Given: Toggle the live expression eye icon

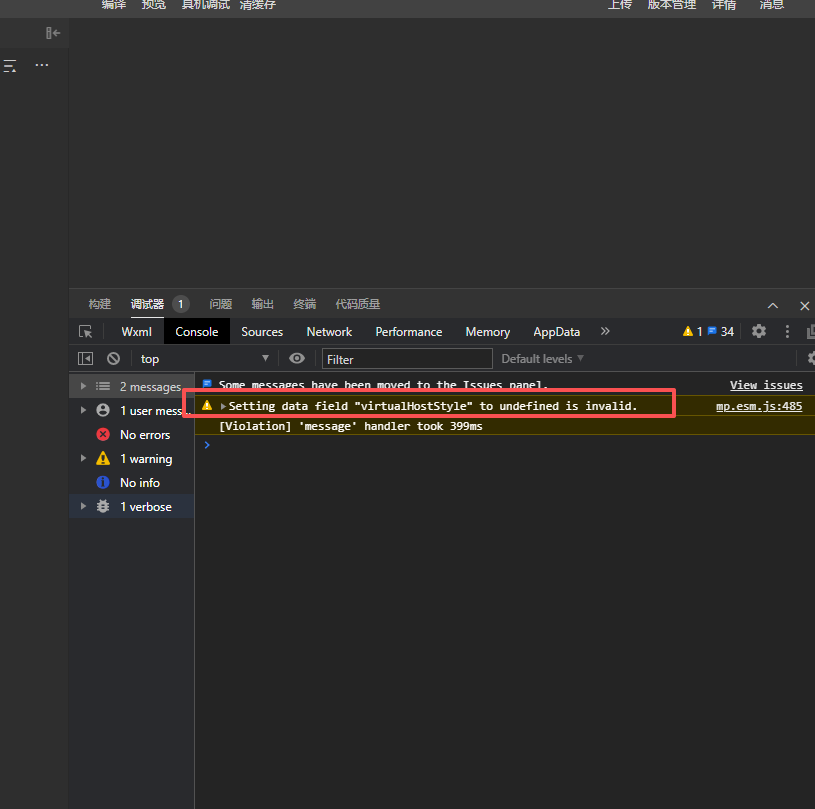Looking at the screenshot, I should coord(297,358).
